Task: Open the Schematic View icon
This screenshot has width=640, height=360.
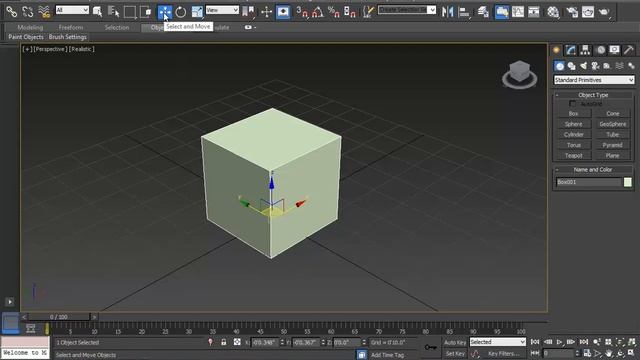Action: coord(533,12)
